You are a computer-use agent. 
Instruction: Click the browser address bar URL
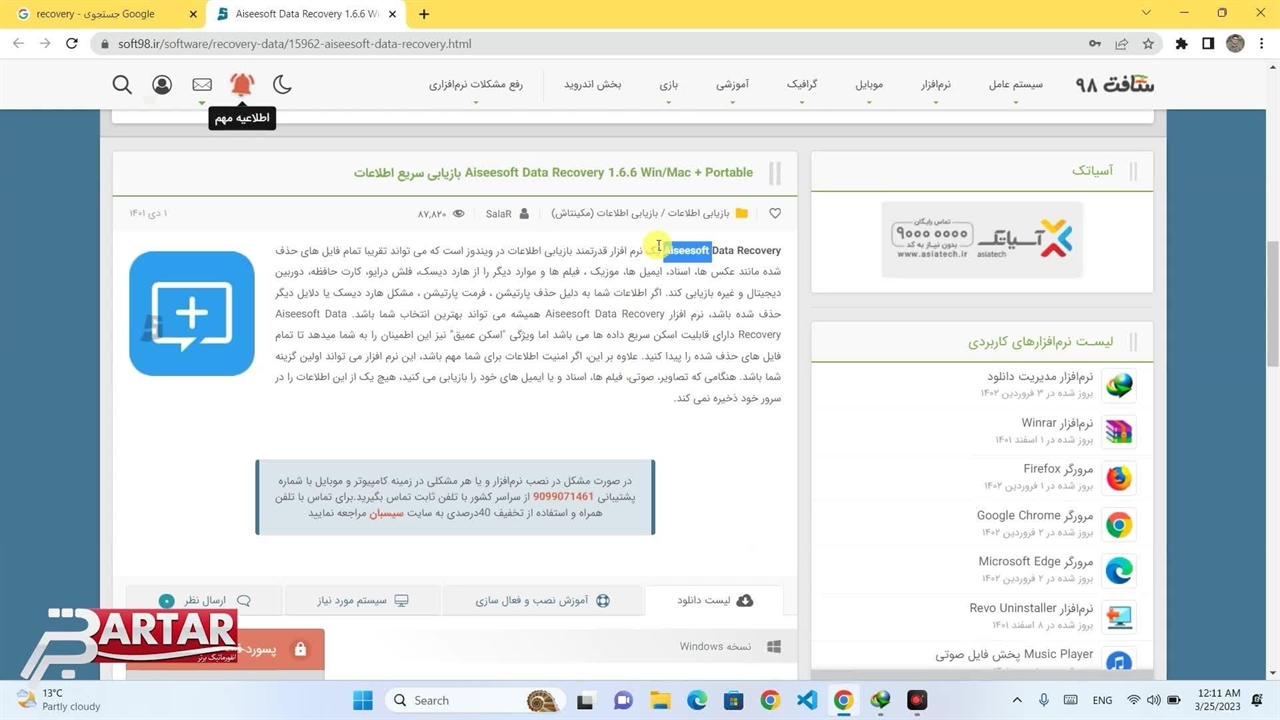point(294,44)
